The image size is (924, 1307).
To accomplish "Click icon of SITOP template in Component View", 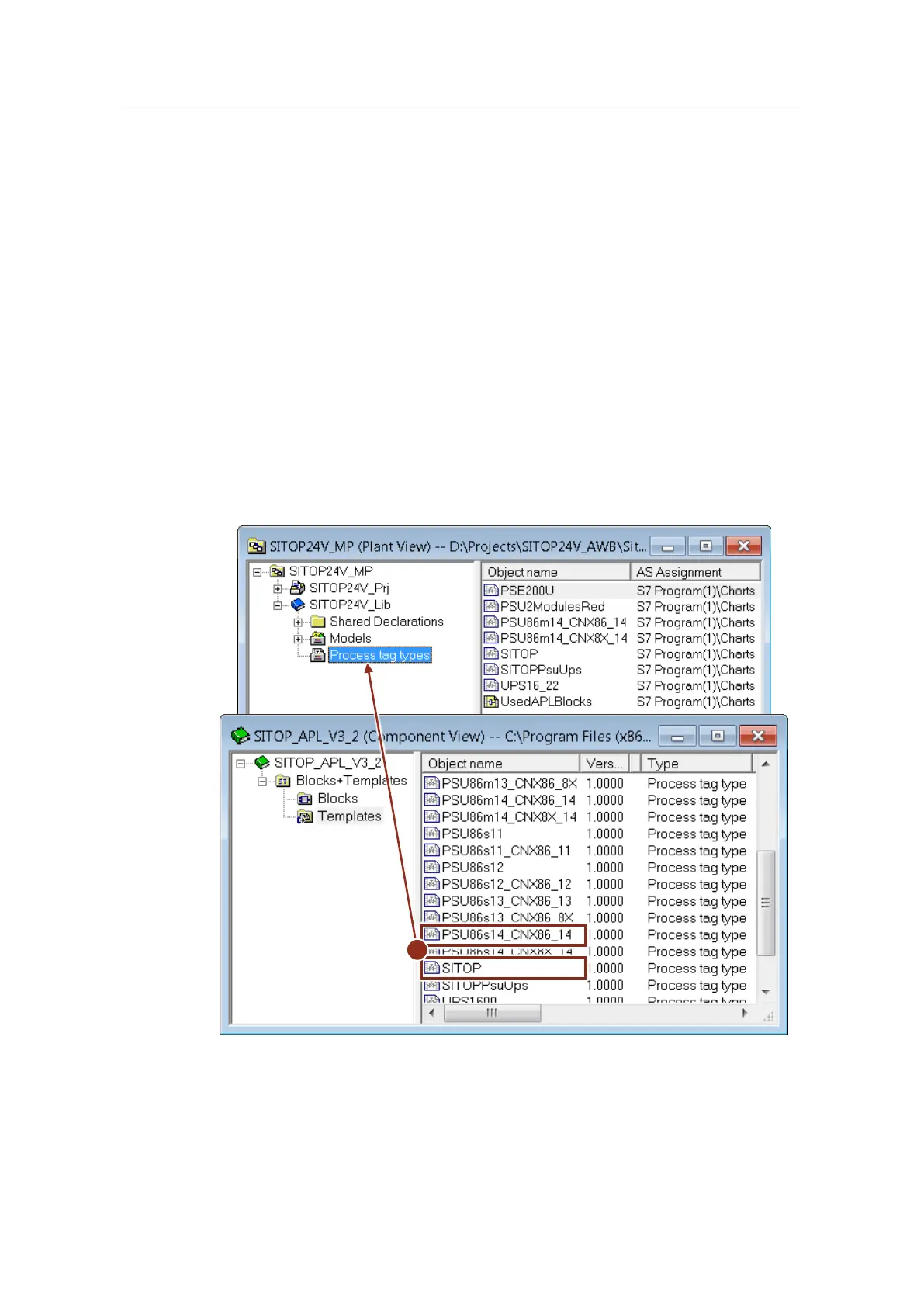I will pyautogui.click(x=432, y=968).
